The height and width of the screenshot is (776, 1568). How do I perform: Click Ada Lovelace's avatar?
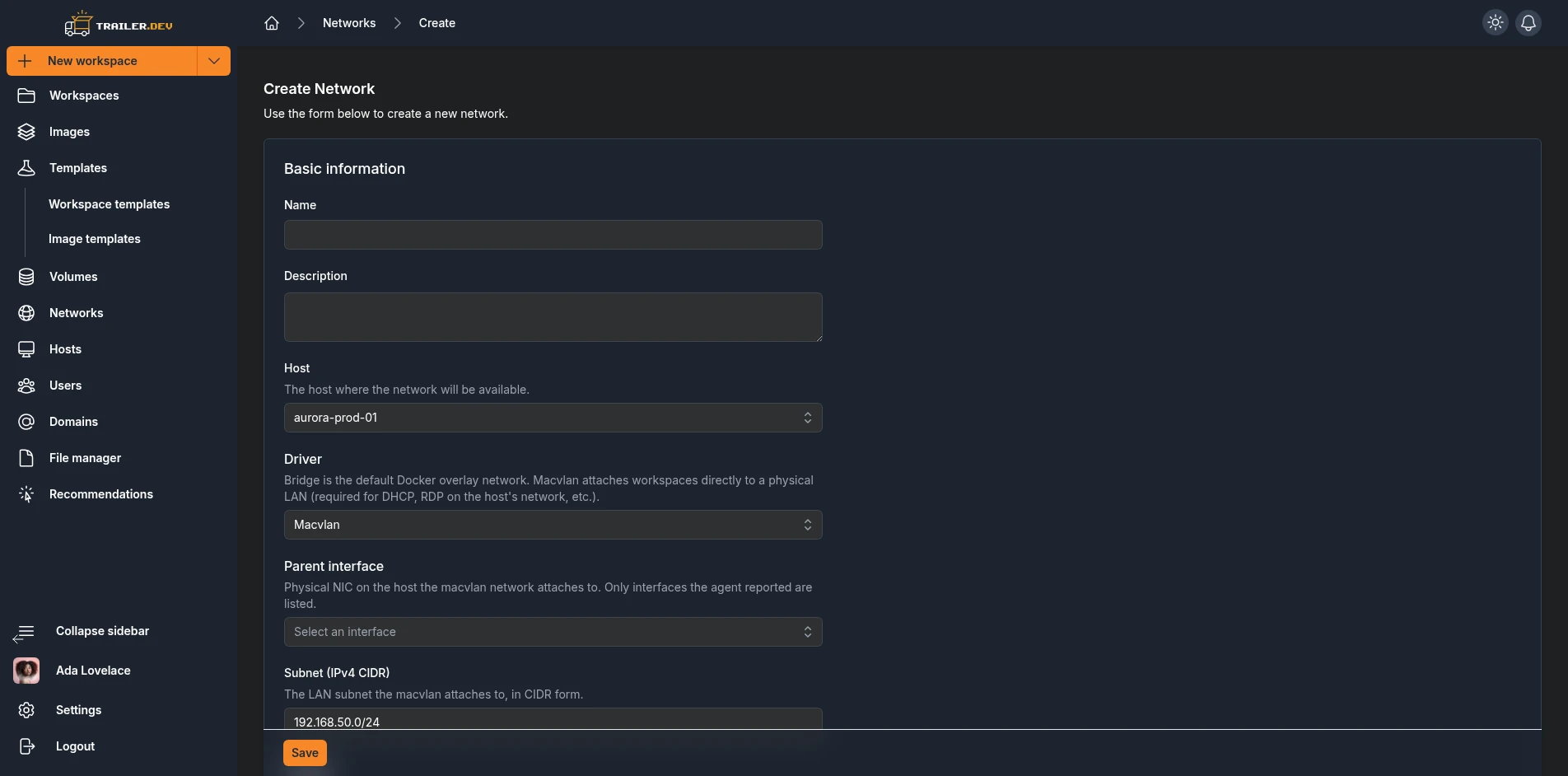[26, 671]
